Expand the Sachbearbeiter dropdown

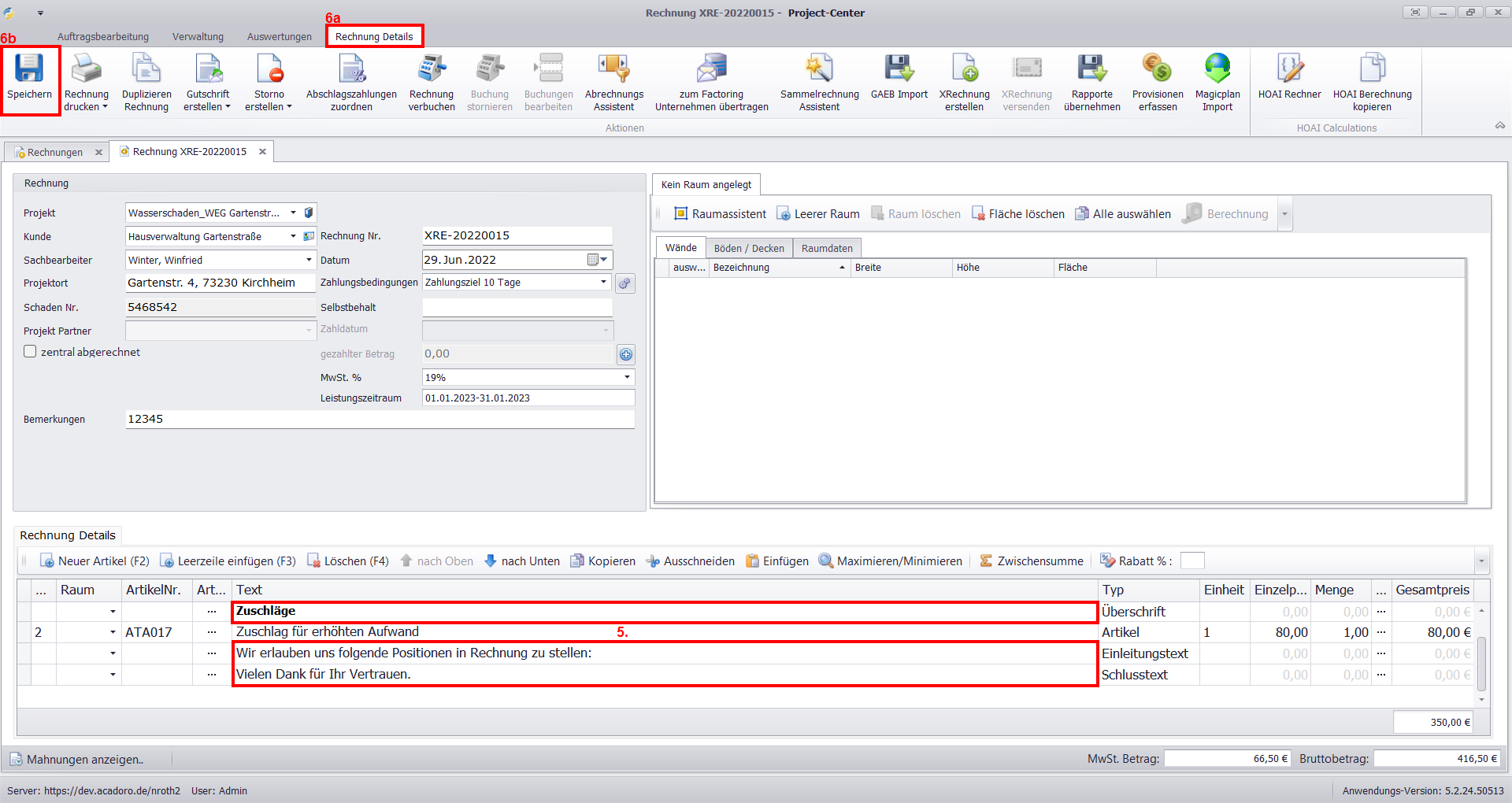[x=309, y=260]
